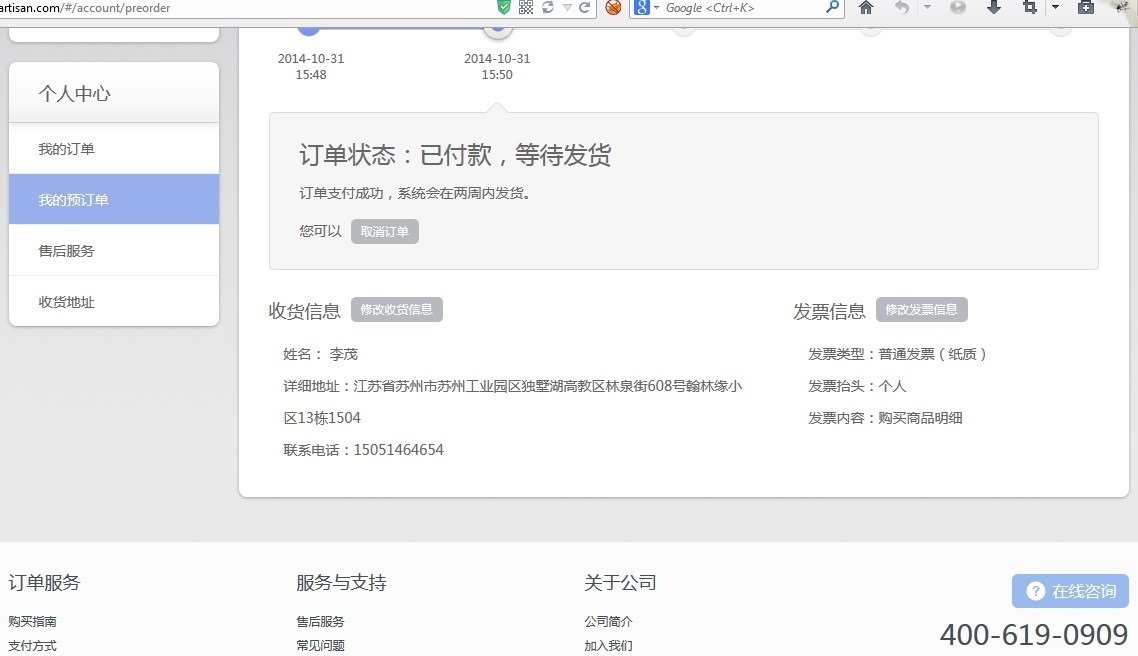Click 修改发票信息 button
The width and height of the screenshot is (1138, 656).
click(x=921, y=309)
